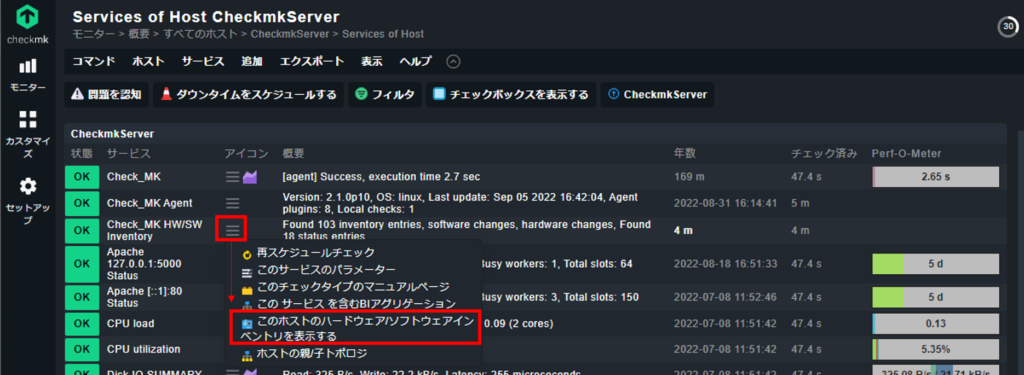Click the 0.13 CPU load Perf-O-Meter bar
The image size is (1024, 375).
(x=936, y=323)
